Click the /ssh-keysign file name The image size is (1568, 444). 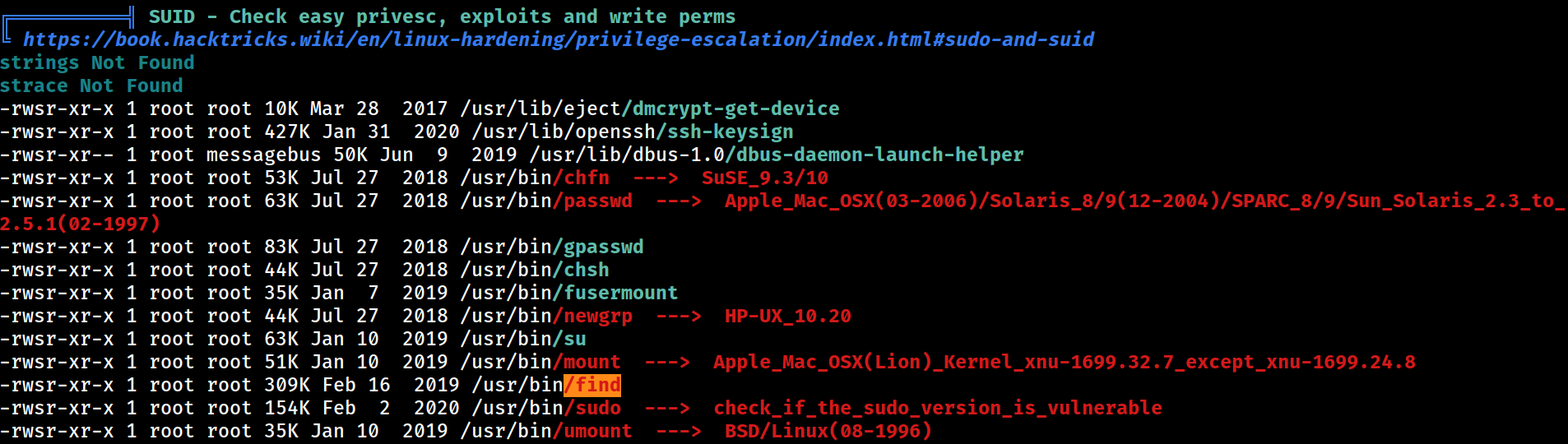(x=726, y=132)
